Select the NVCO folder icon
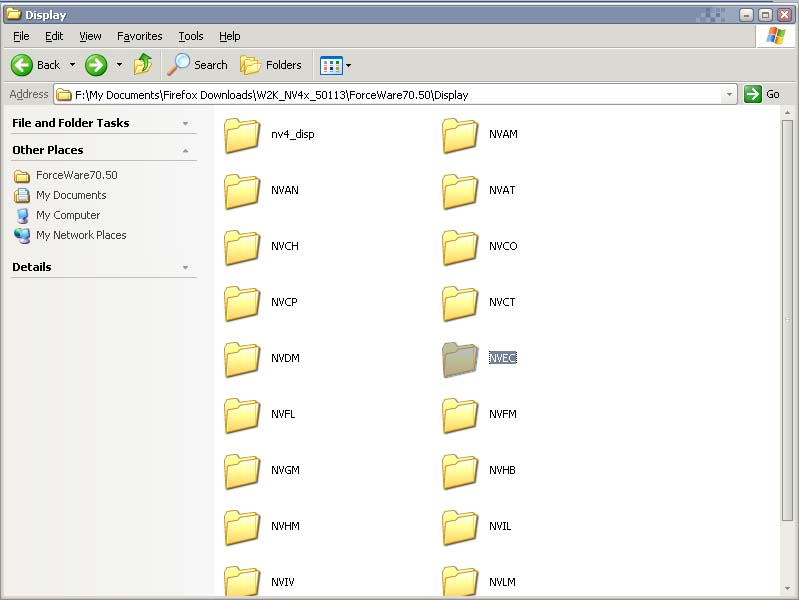This screenshot has width=799, height=600. click(460, 247)
